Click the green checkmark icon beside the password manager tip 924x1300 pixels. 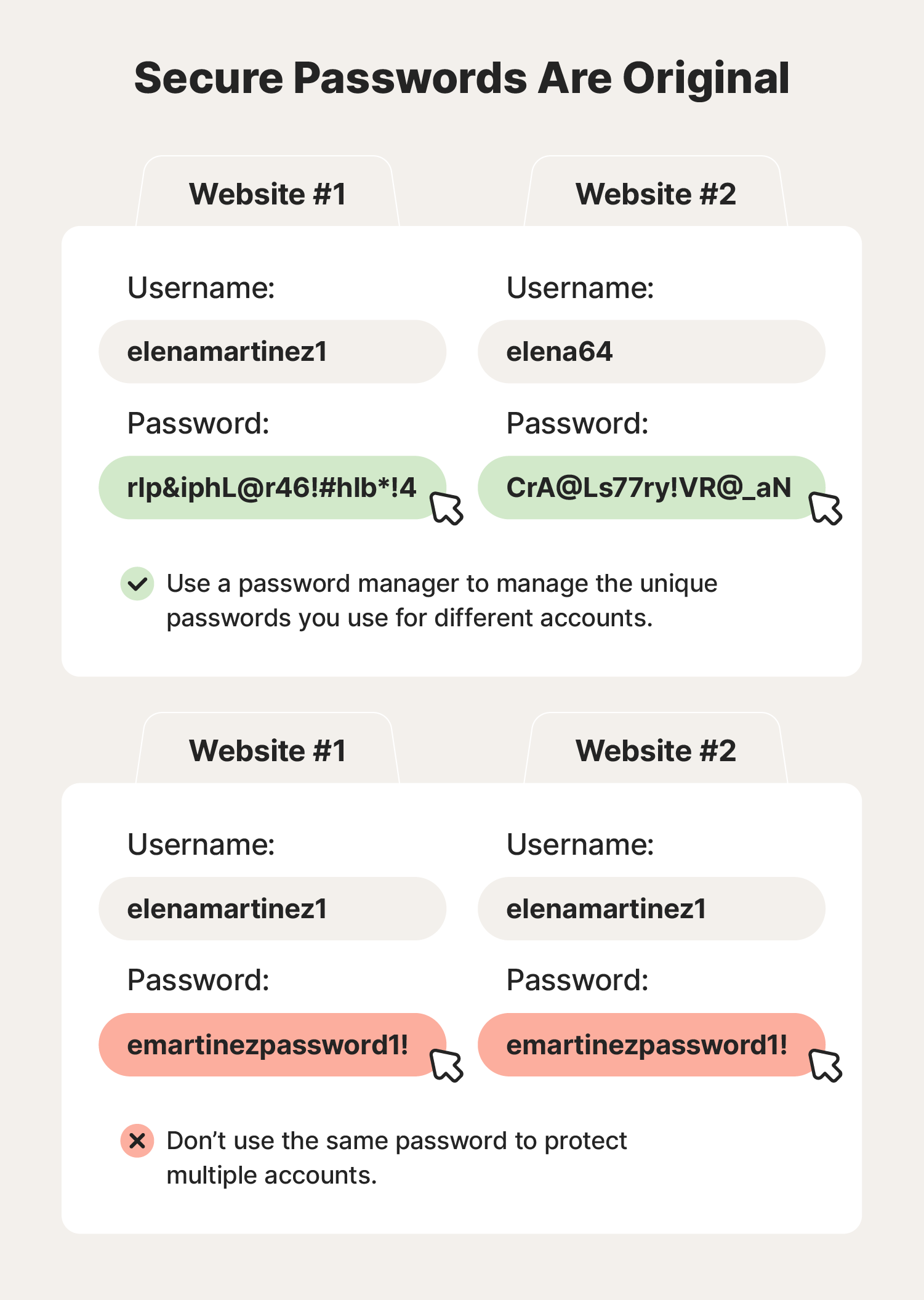point(137,583)
